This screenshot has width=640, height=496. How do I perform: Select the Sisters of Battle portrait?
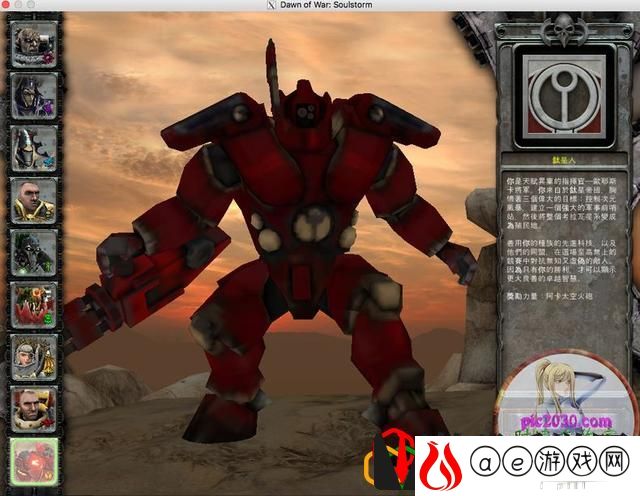34,357
